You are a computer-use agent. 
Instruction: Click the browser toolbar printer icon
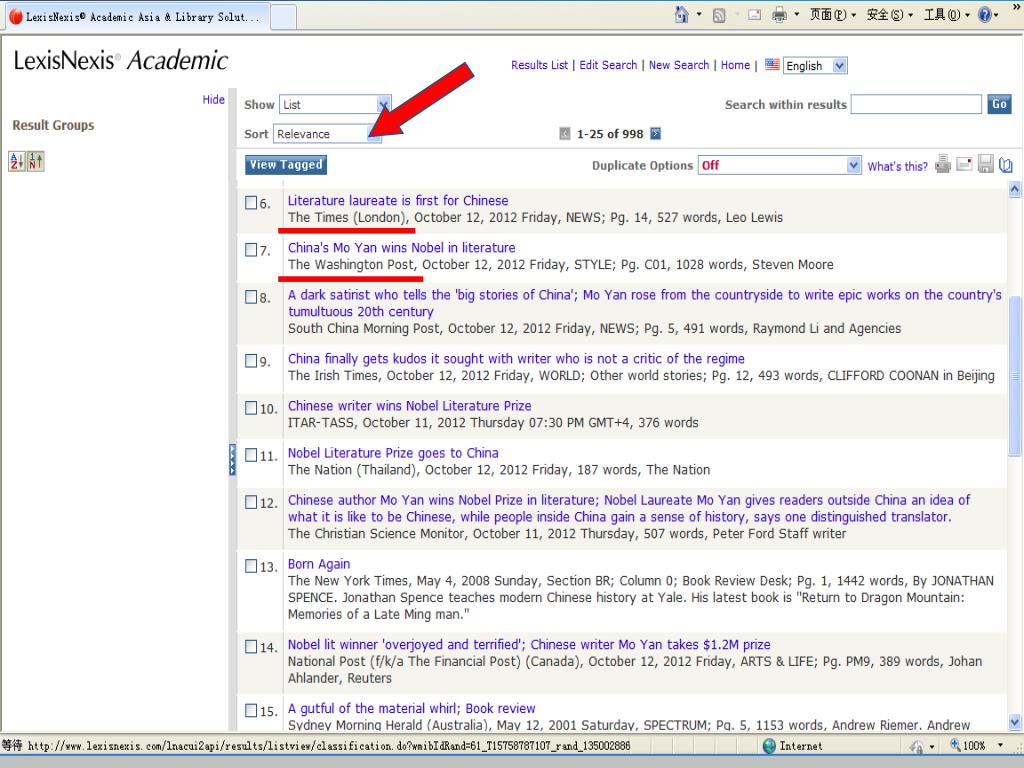click(x=779, y=14)
